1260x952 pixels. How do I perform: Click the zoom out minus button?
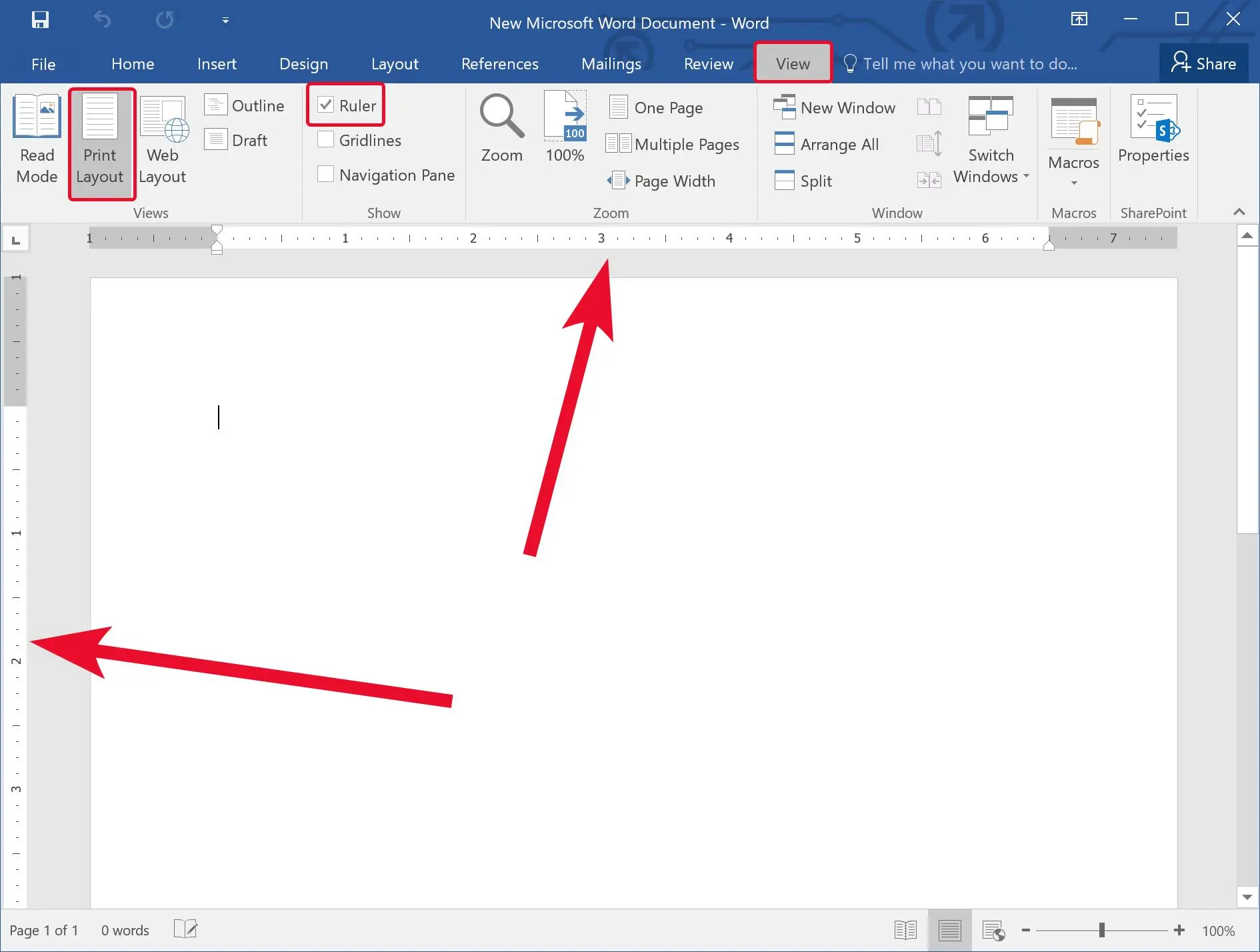(x=1026, y=930)
